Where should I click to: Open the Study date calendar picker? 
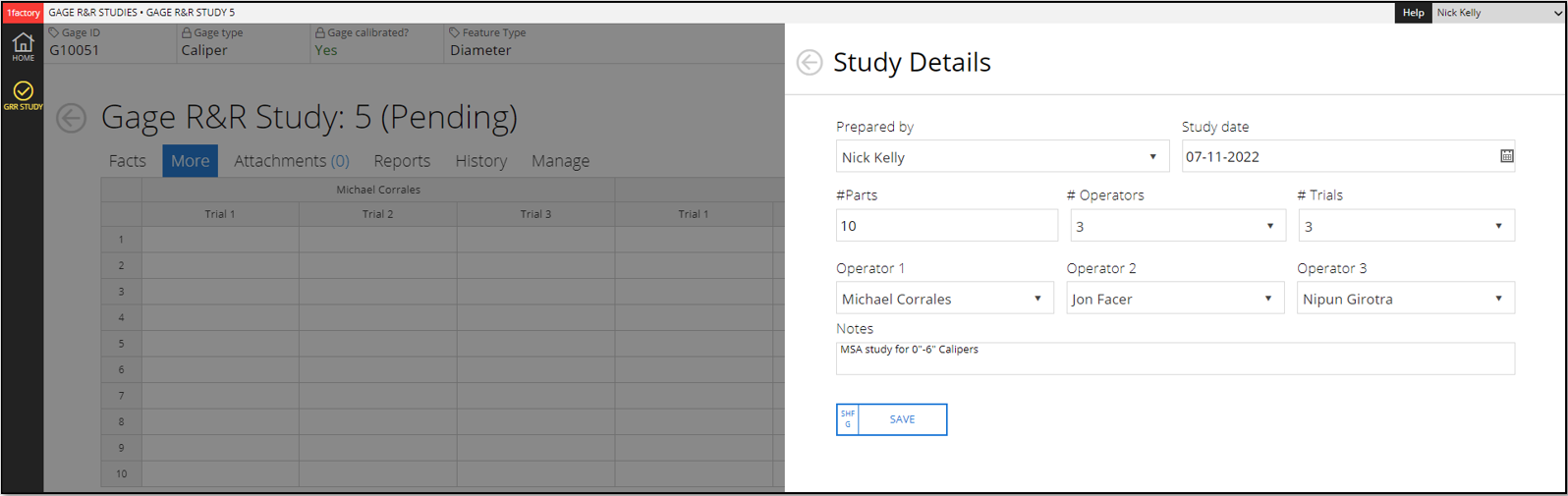tap(1506, 156)
